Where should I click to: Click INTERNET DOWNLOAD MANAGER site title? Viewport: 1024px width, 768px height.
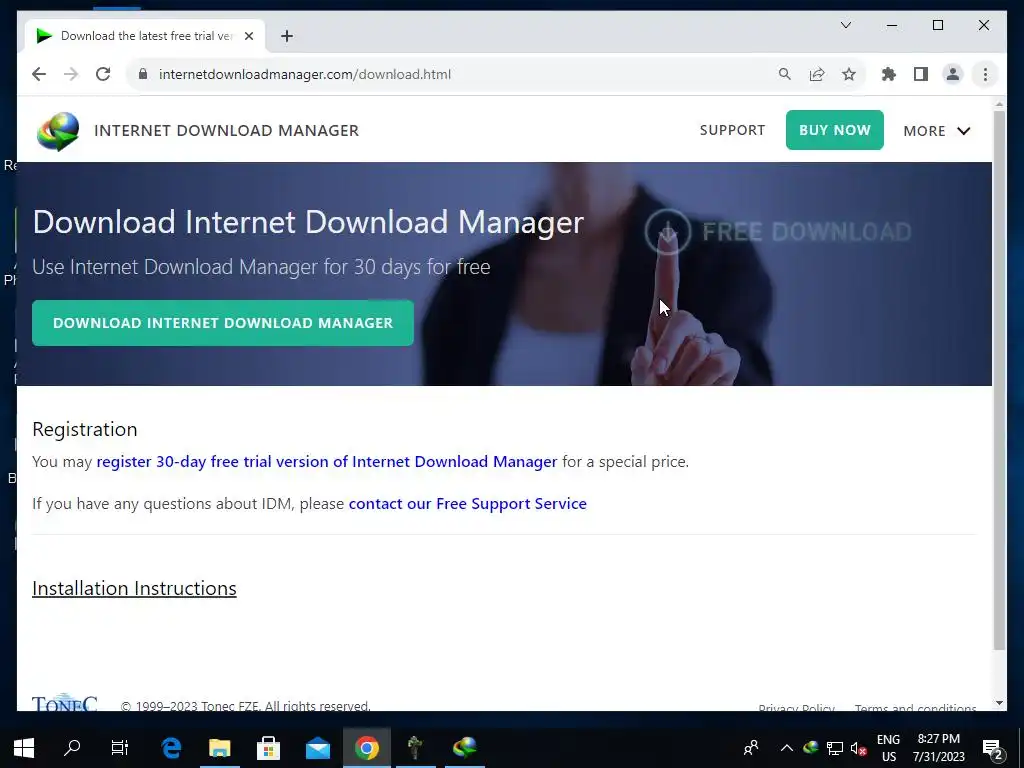coord(227,131)
